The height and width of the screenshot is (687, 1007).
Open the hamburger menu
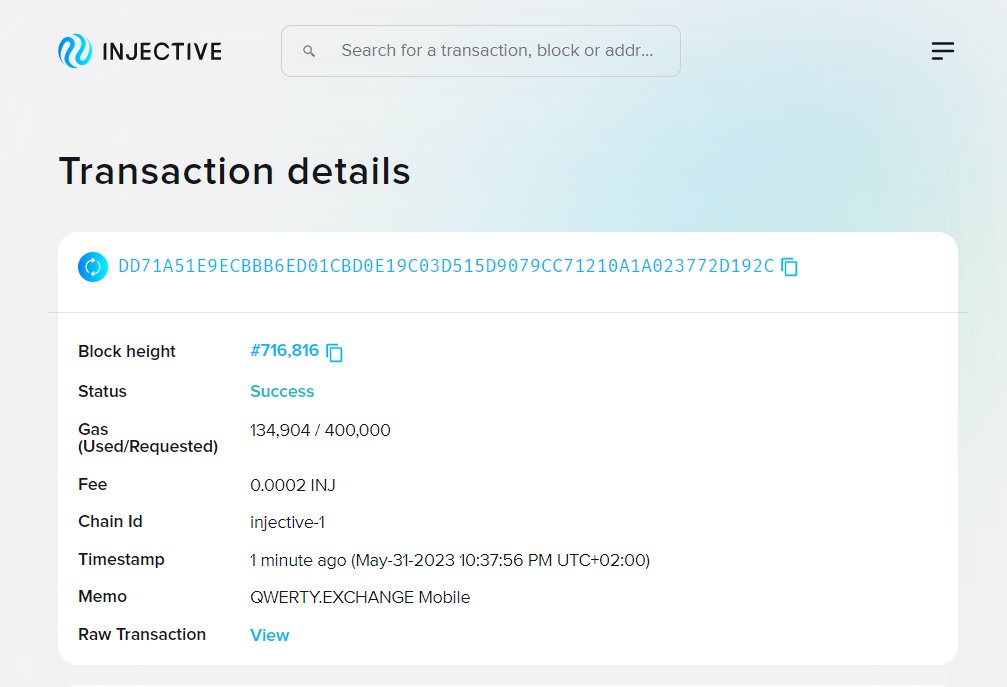[943, 51]
